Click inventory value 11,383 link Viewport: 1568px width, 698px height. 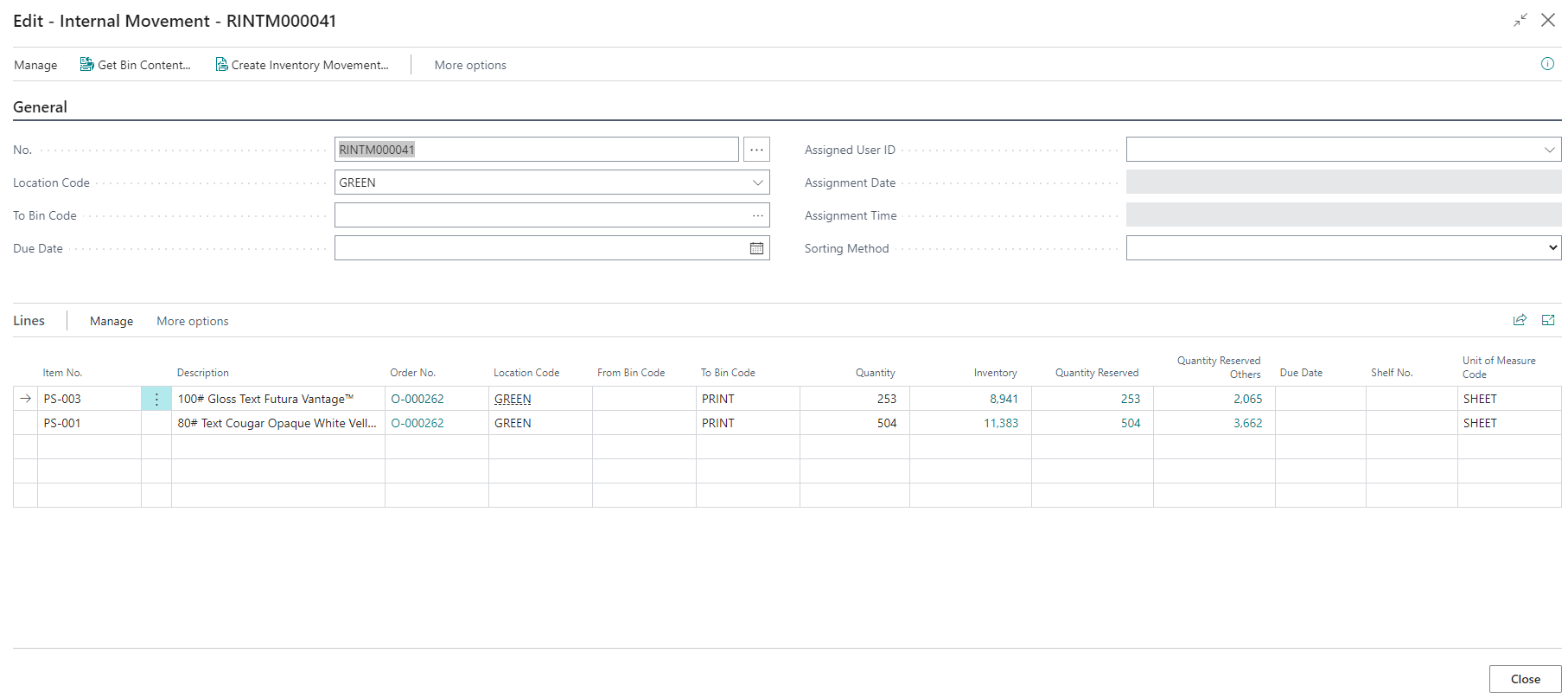pos(1000,423)
